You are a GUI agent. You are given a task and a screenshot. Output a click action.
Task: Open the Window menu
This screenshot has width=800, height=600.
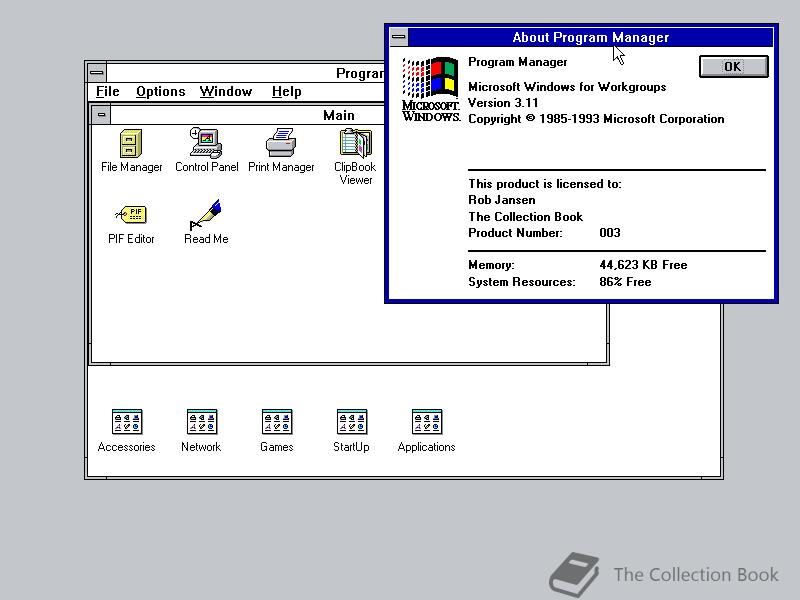(x=226, y=91)
